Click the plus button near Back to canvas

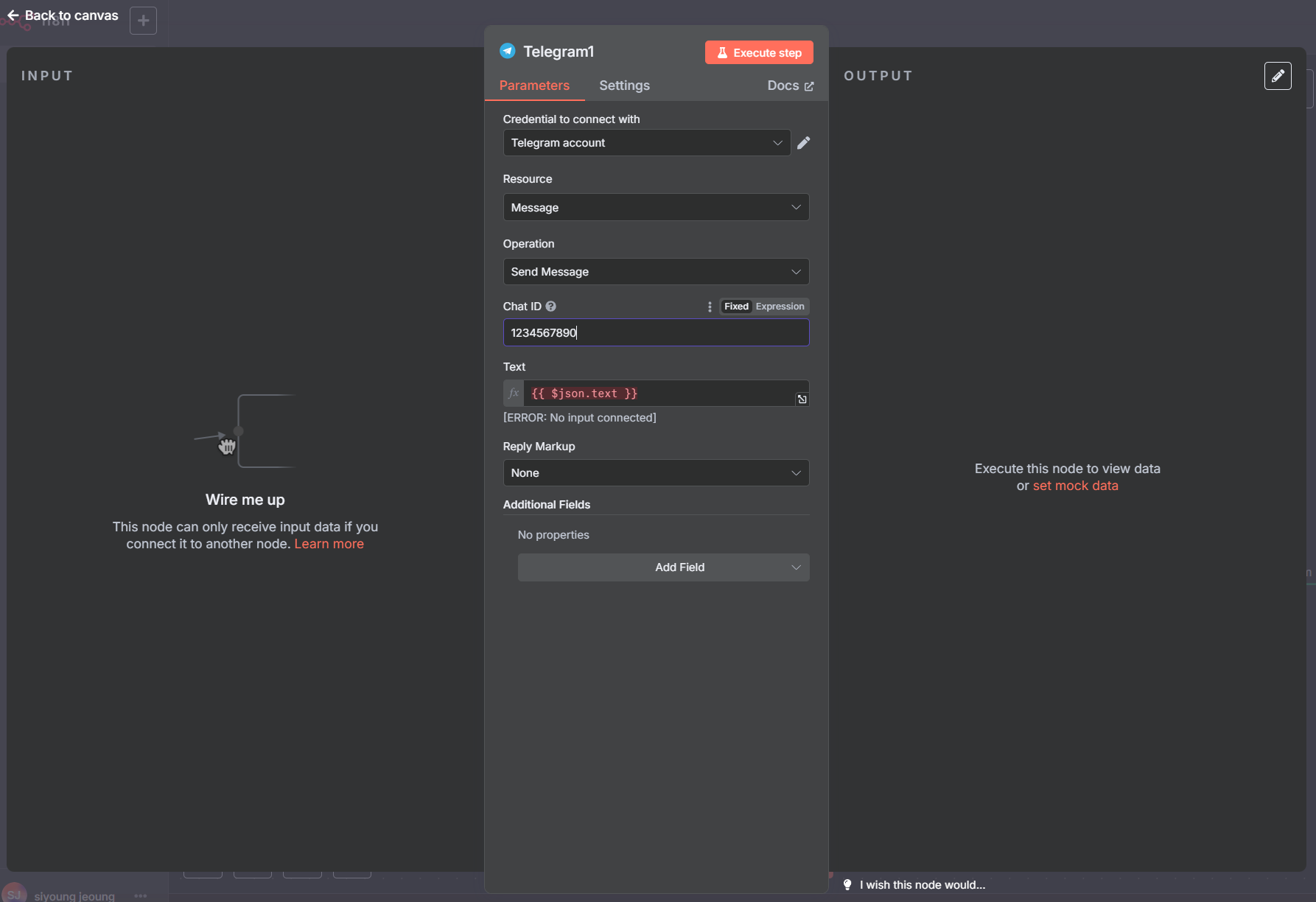coord(144,21)
